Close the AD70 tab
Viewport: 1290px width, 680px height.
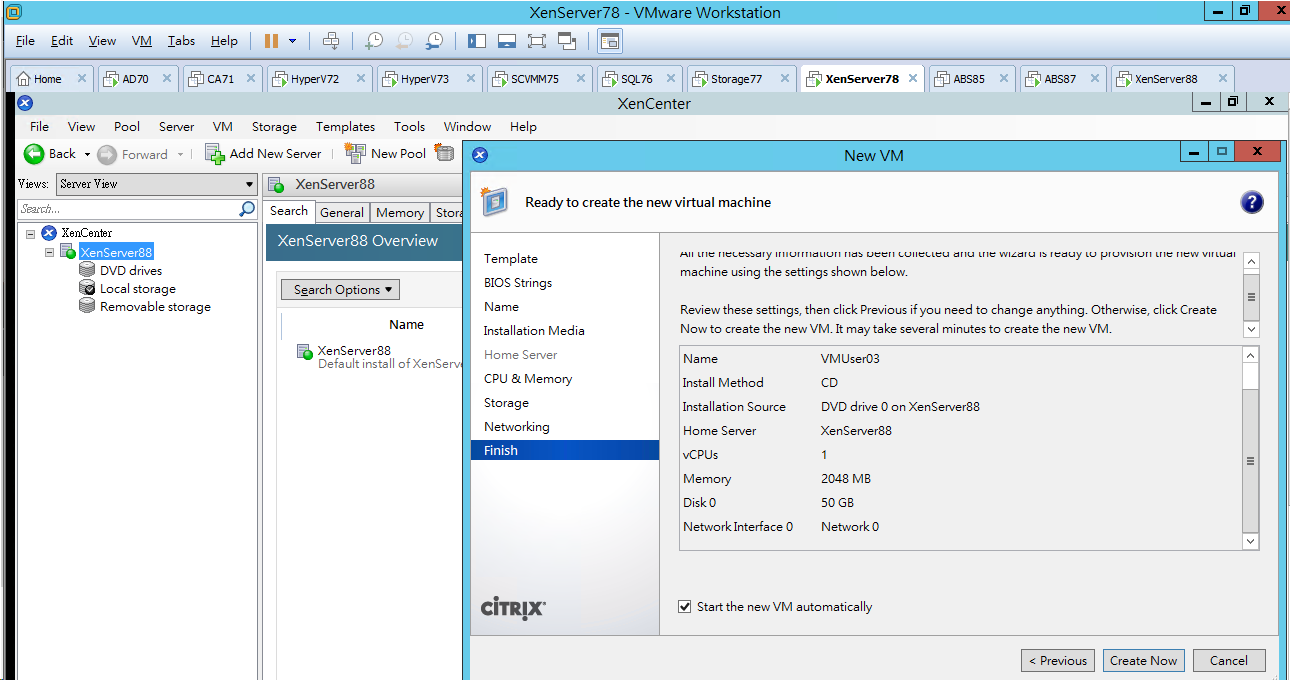point(166,79)
